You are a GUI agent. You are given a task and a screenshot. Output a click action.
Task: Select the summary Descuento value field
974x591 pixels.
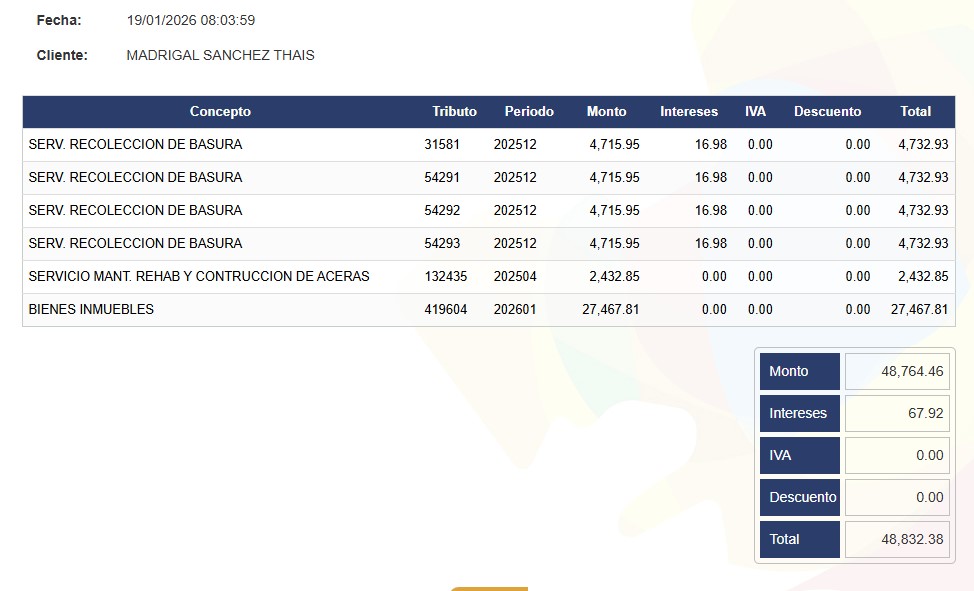point(897,497)
